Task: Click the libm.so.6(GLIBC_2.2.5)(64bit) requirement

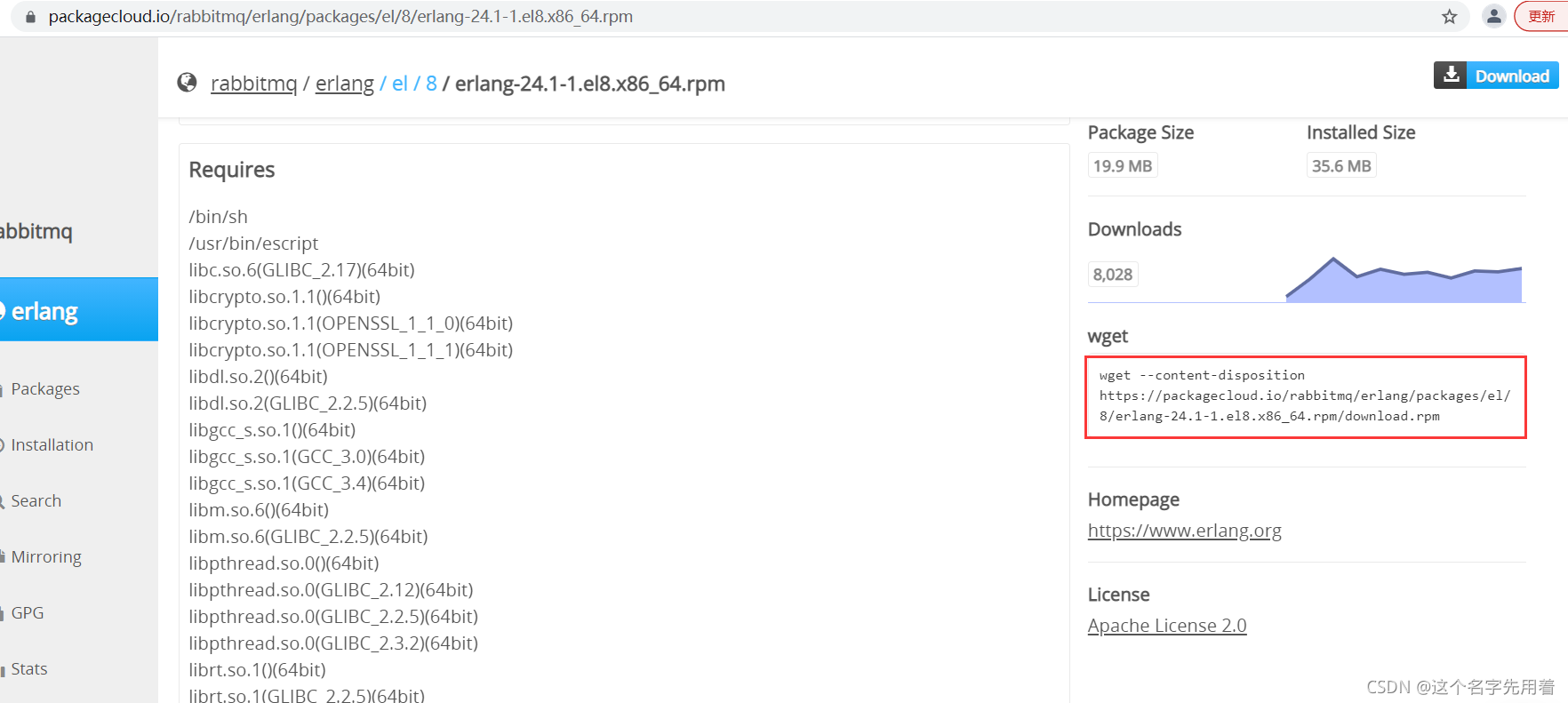Action: coord(308,537)
